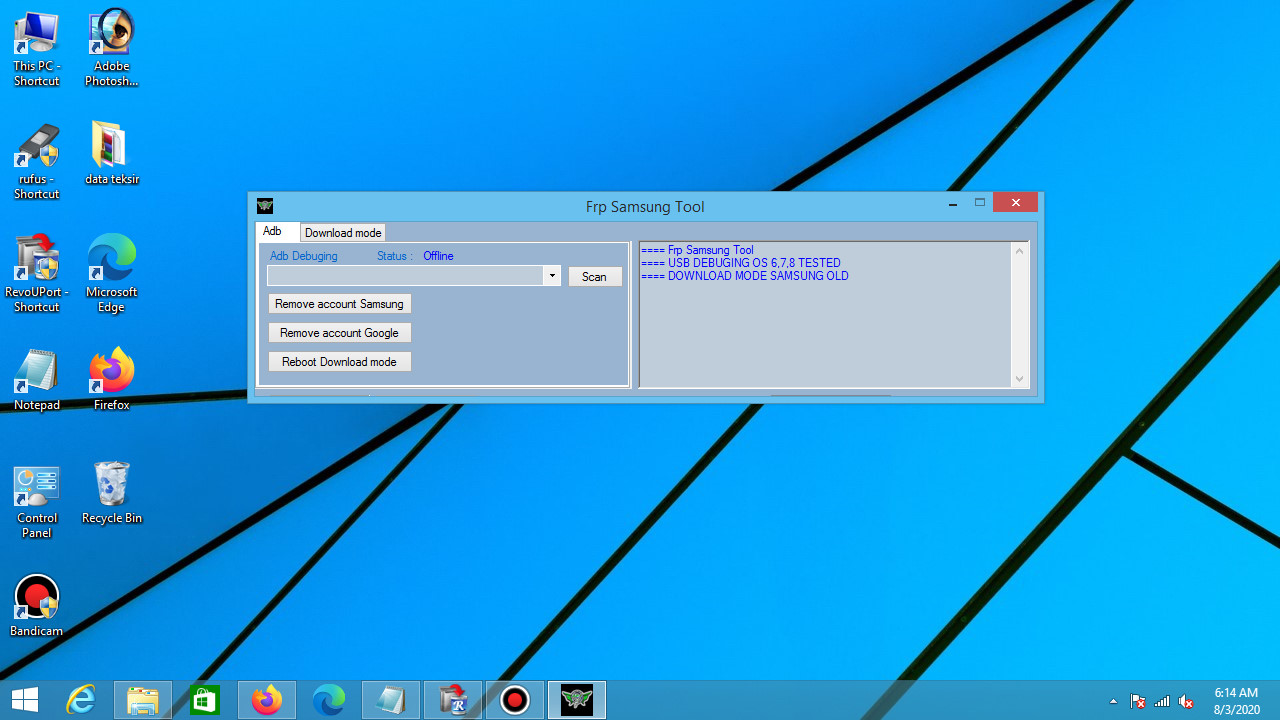The image size is (1280, 720).
Task: Open Notepad from the taskbar
Action: 391,700
